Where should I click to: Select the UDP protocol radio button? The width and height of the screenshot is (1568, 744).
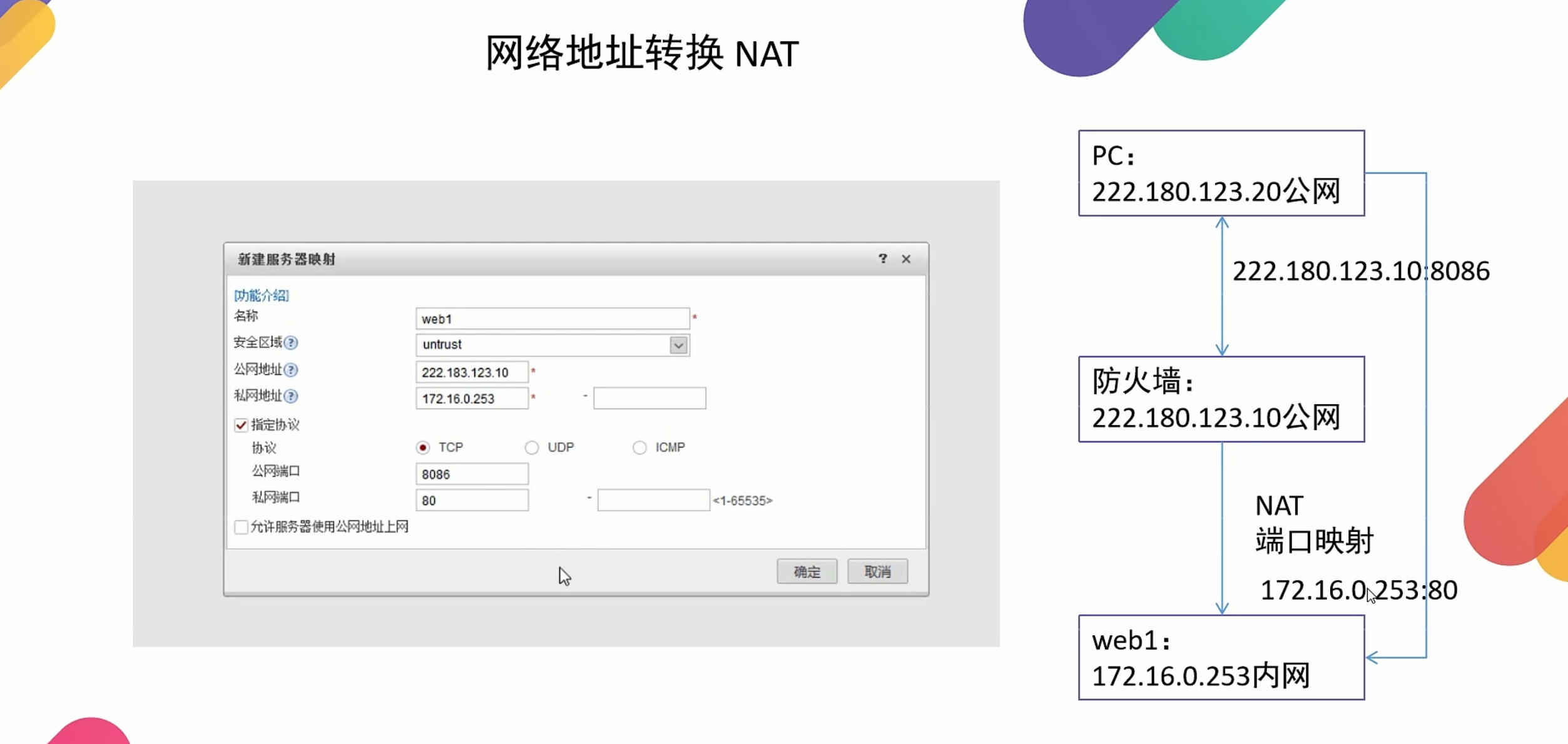[x=532, y=448]
